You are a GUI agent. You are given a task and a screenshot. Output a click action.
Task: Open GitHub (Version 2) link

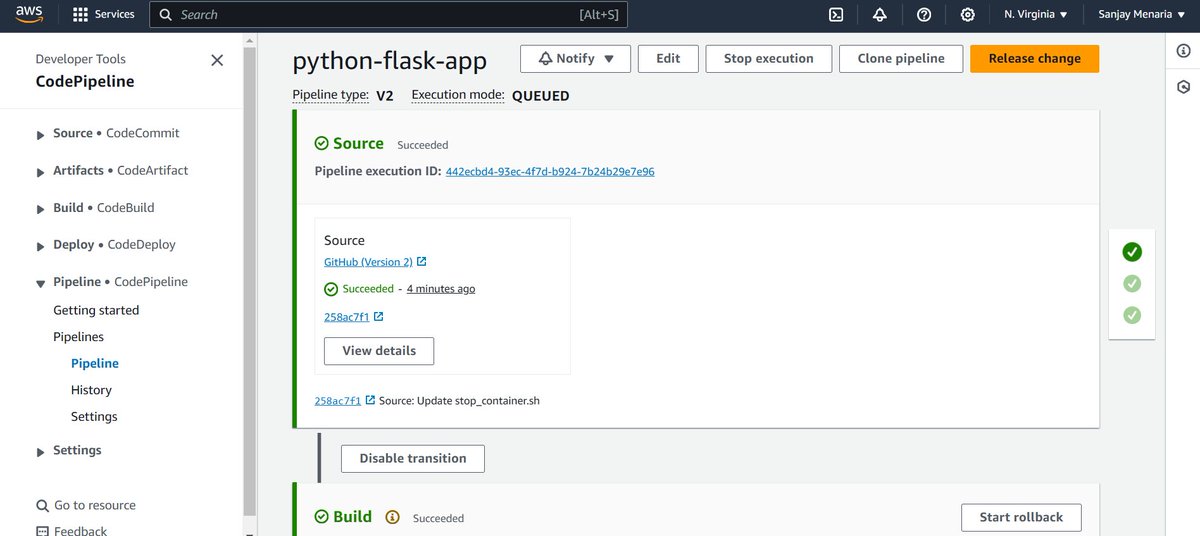point(368,262)
